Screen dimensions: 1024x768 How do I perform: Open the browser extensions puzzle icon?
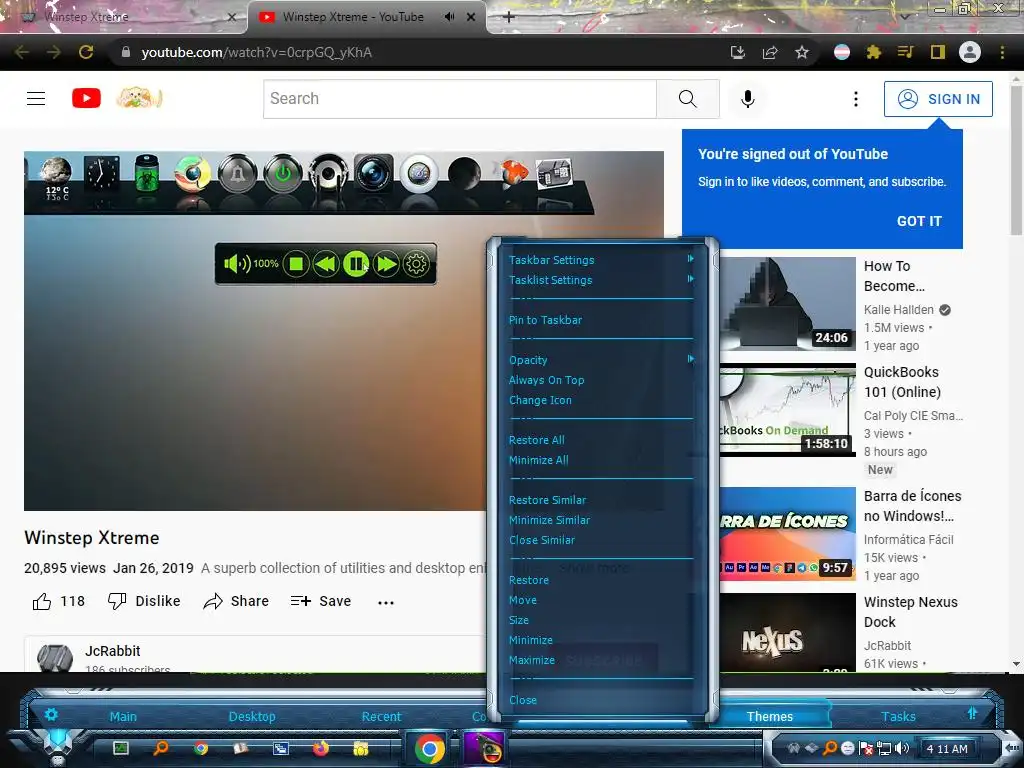click(x=874, y=52)
